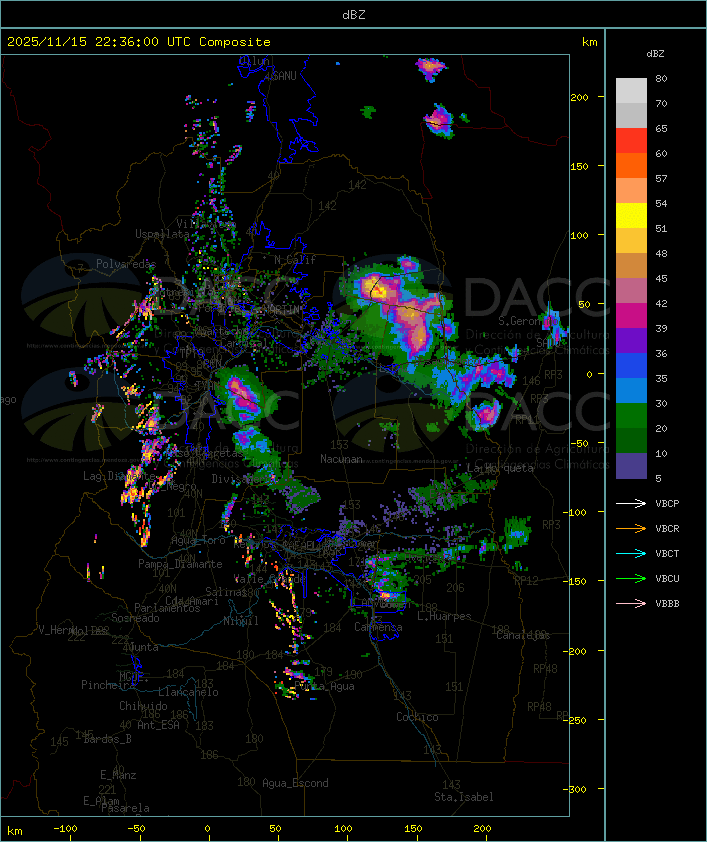This screenshot has width=707, height=842.
Task: Click the Bardas_B place label
Action: click(x=107, y=739)
